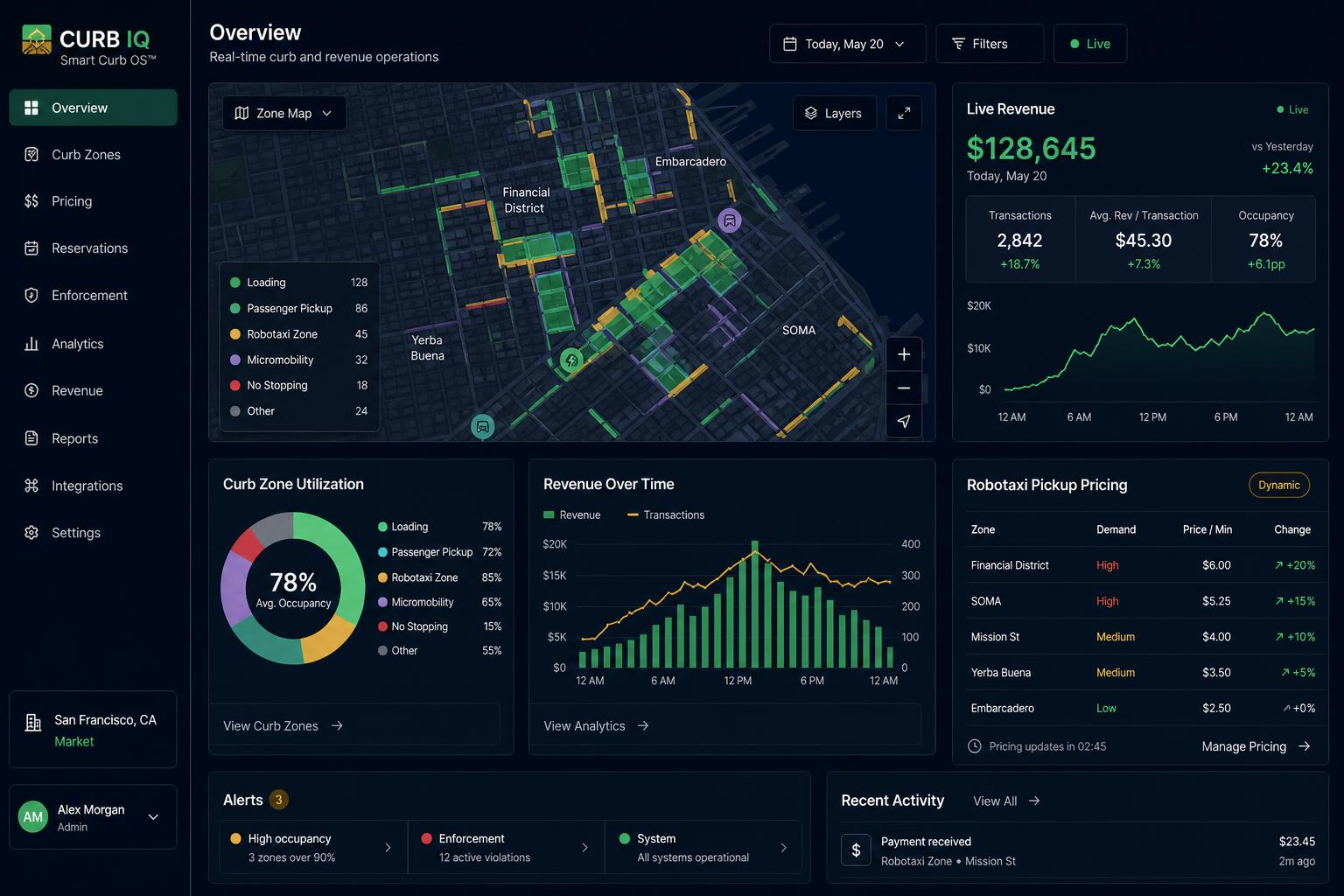Expand the Zone Map dropdown
The width and height of the screenshot is (1344, 896).
click(284, 113)
